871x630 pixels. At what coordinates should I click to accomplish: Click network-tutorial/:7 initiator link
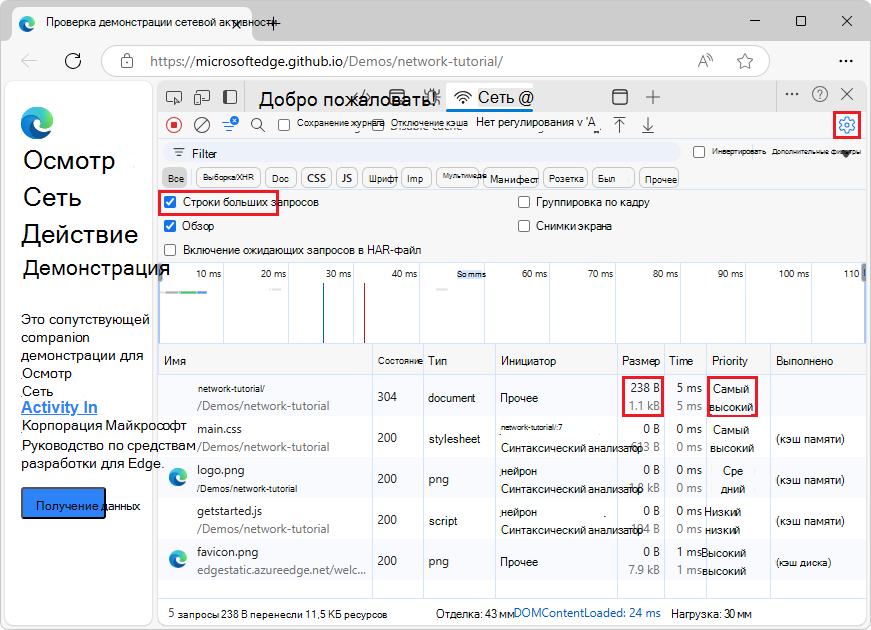tap(531, 427)
